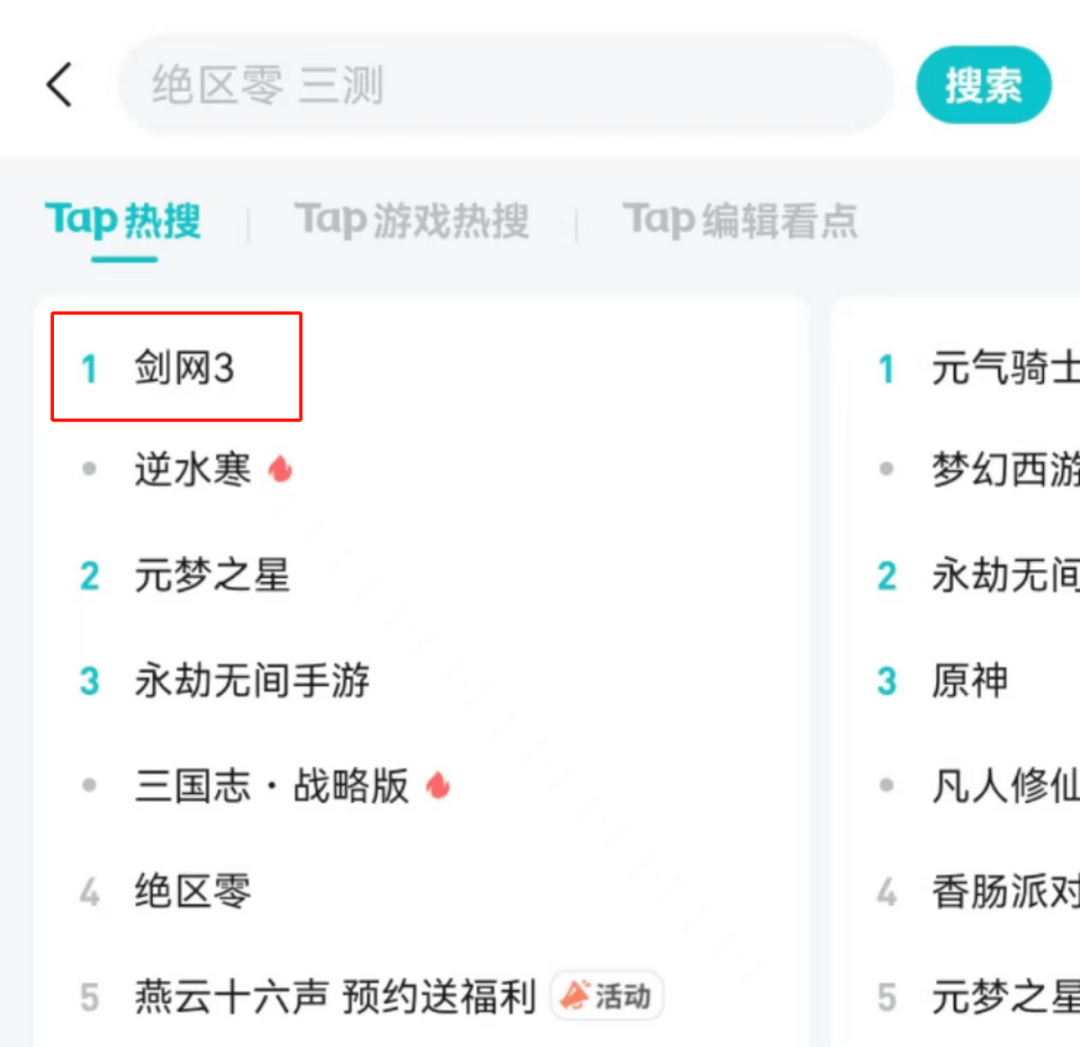Switch to the Tap热搜 tab

pyautogui.click(x=123, y=221)
